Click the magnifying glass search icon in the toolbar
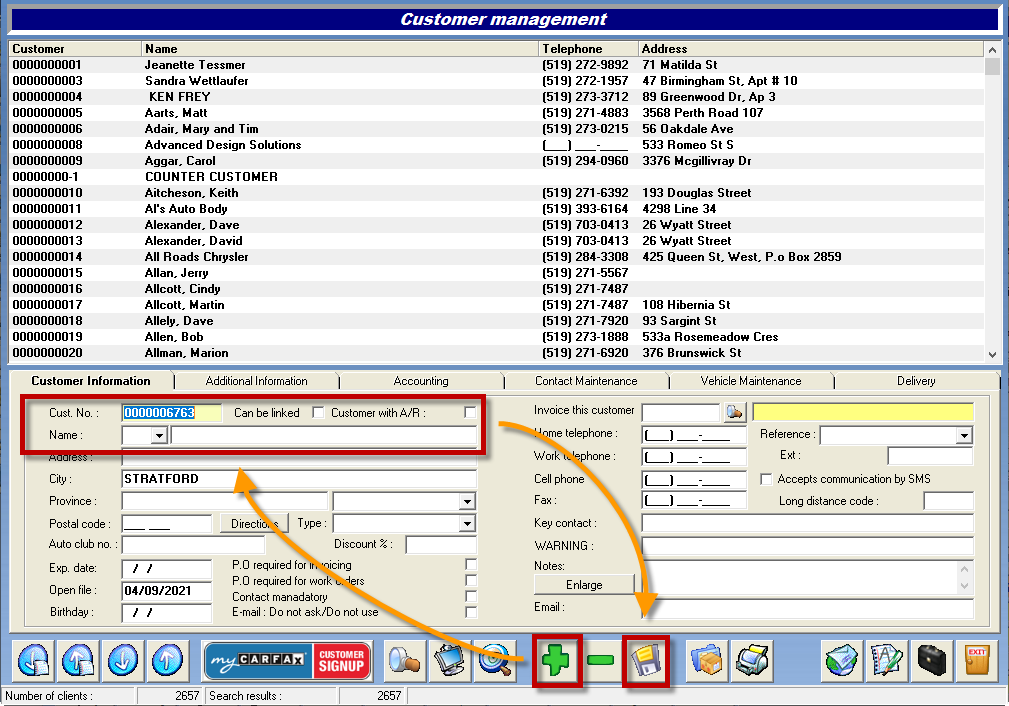Screen dimensions: 1009x706 tap(405, 660)
